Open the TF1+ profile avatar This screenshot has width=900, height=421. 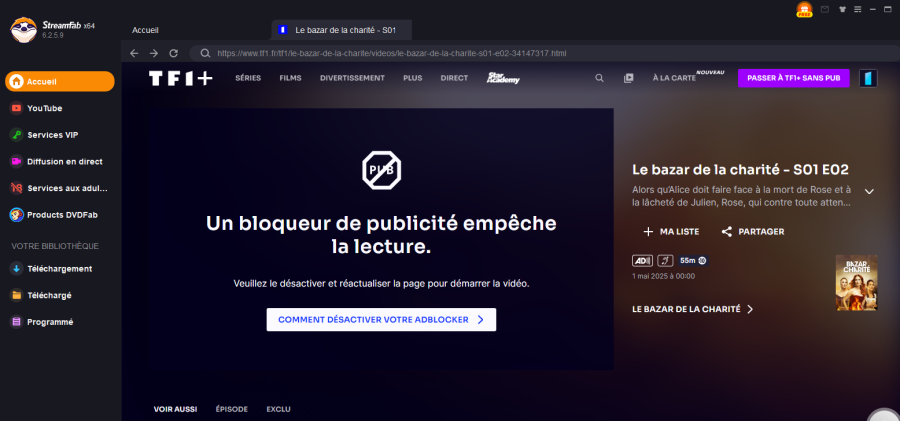tap(868, 79)
